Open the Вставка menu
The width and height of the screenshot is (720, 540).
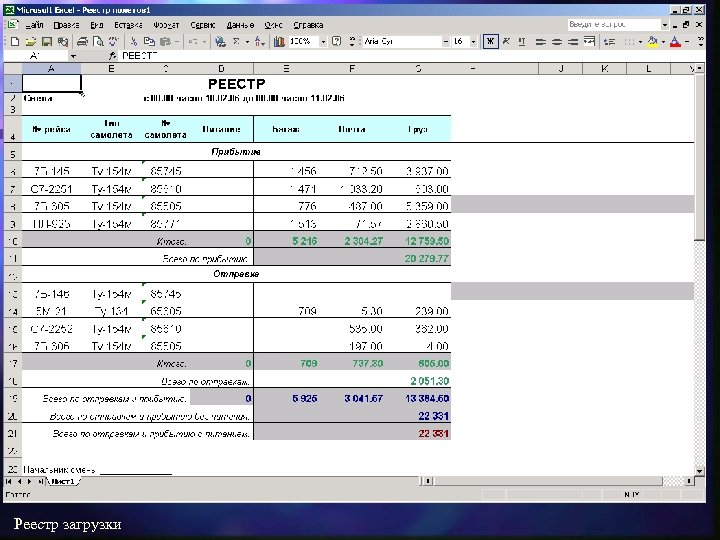[128, 25]
